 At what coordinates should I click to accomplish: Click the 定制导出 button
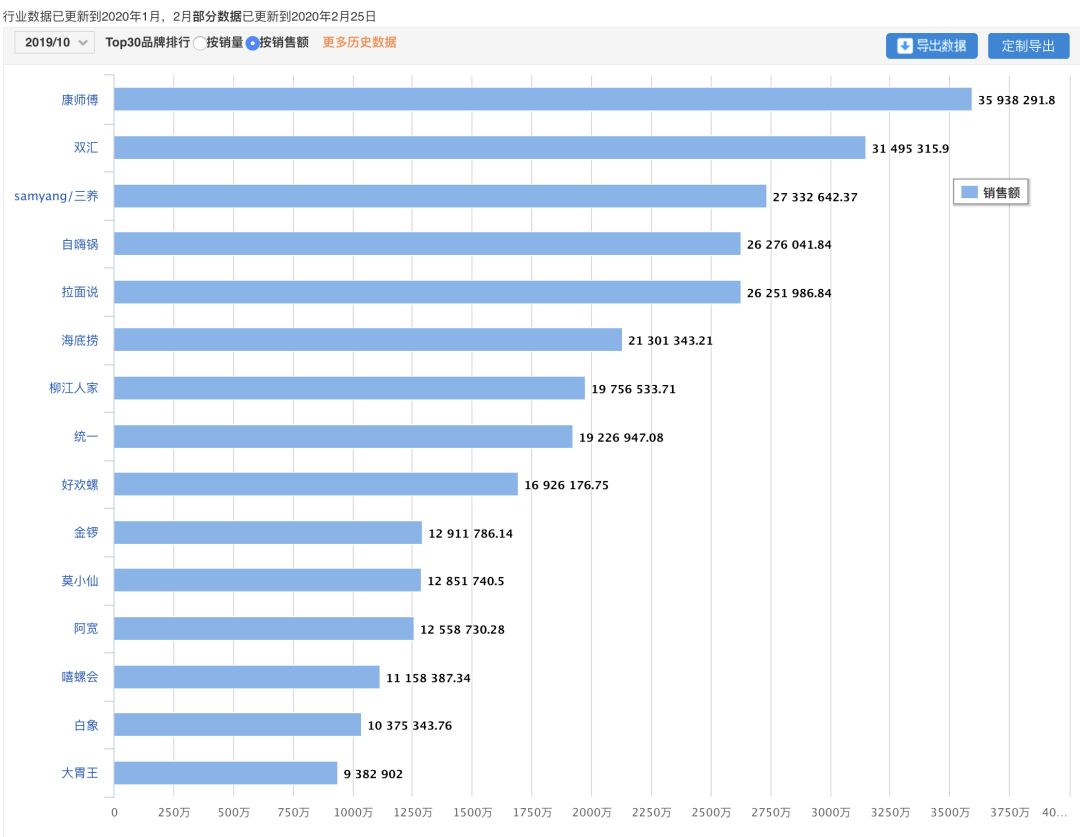coord(1028,46)
